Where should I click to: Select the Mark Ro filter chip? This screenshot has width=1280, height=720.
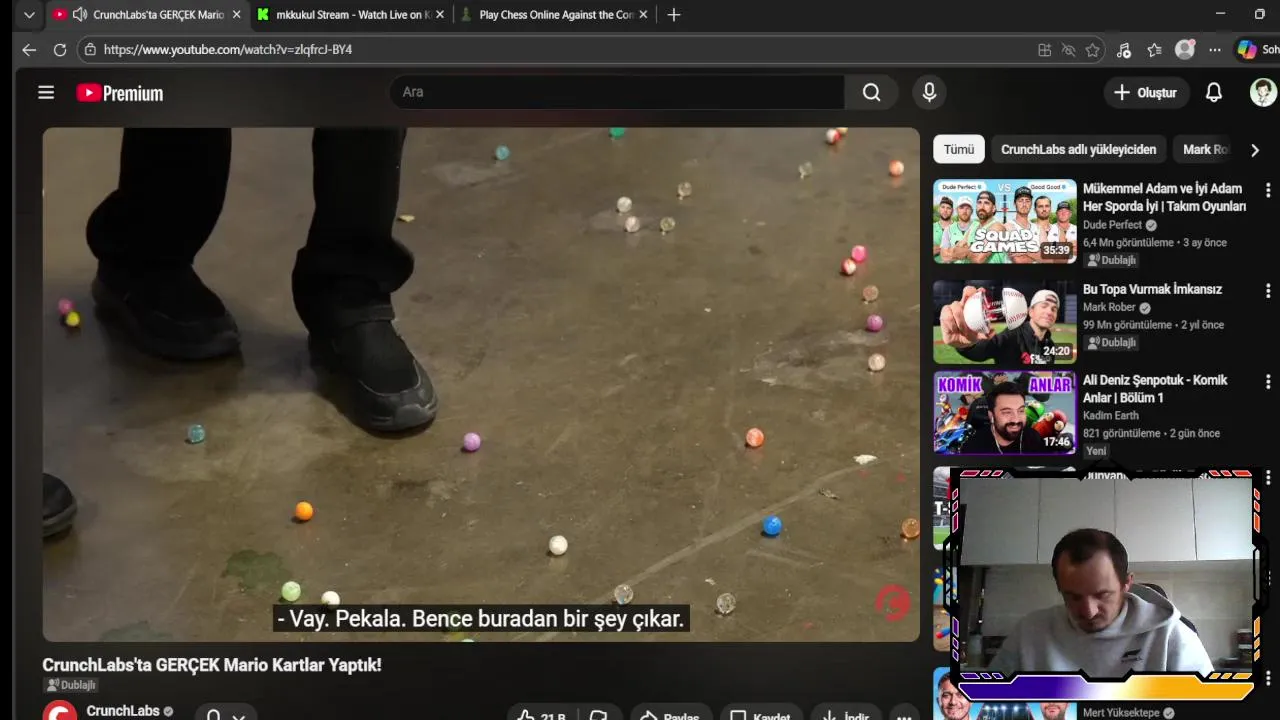1204,149
